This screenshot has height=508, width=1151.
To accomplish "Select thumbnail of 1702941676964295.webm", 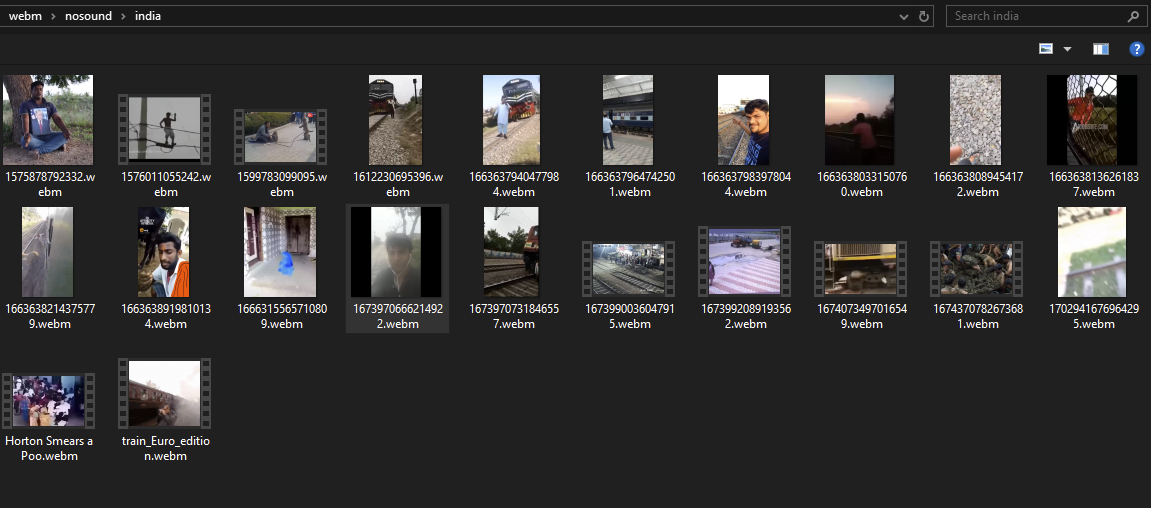I will click(x=1092, y=252).
